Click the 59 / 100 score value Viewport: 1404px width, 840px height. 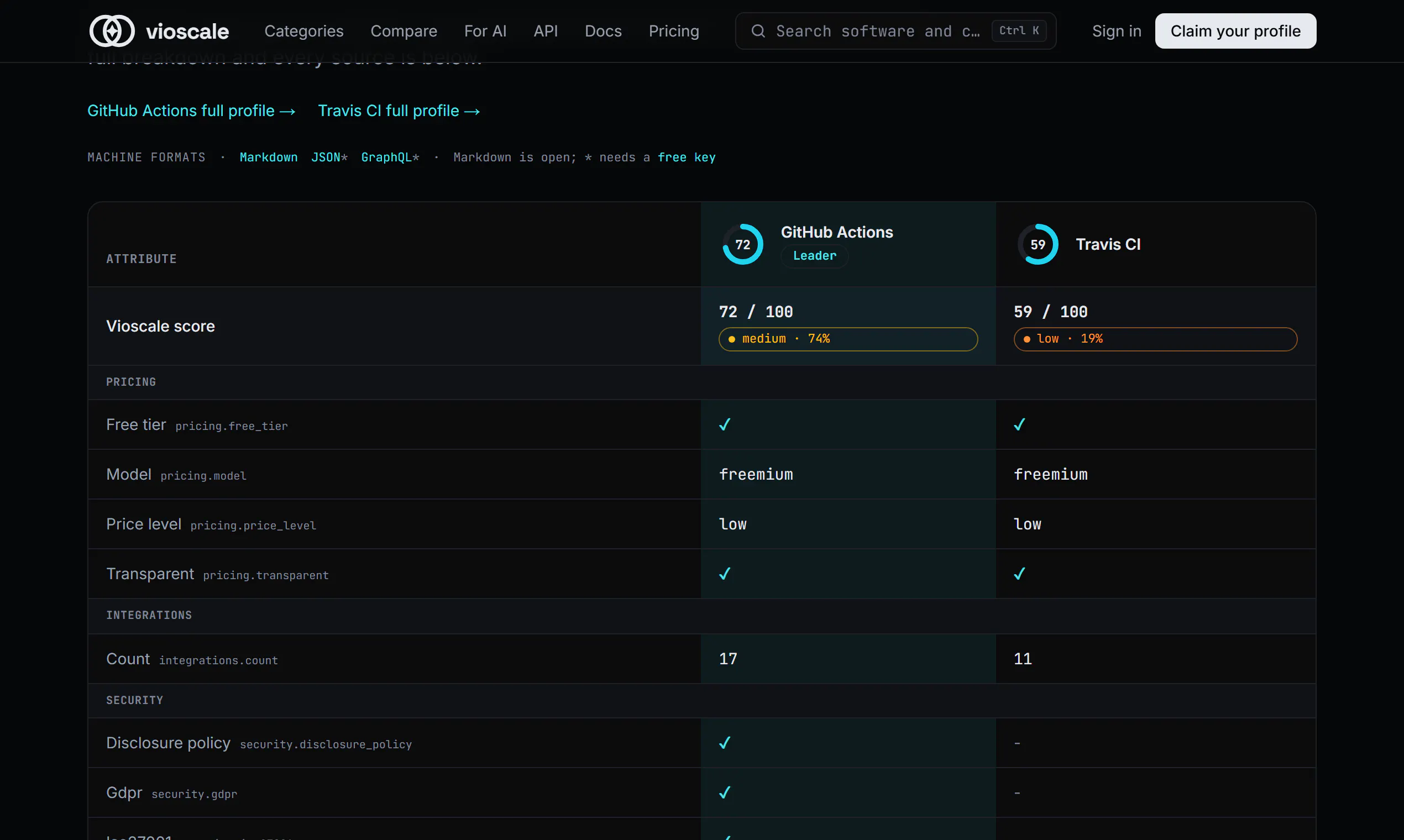click(1051, 312)
